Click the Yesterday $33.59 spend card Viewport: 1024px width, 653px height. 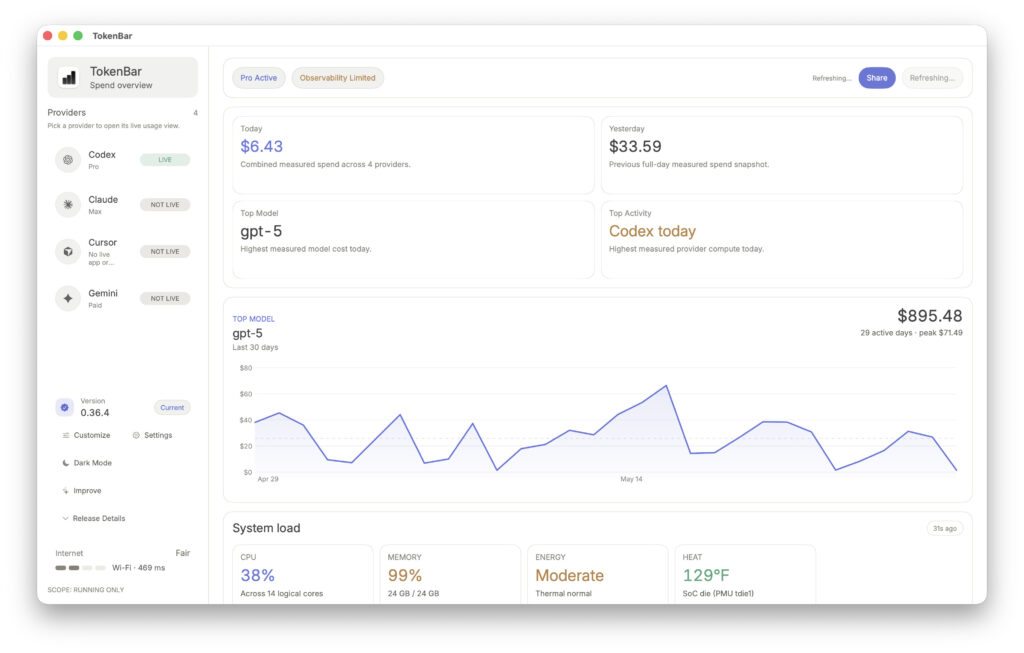[x=782, y=155]
